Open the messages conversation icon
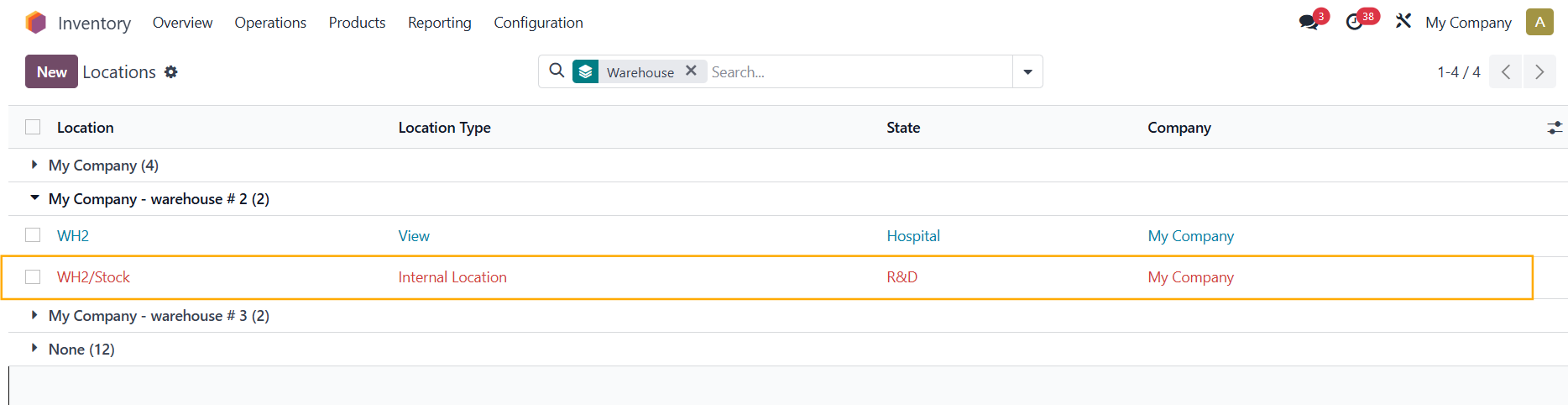The image size is (1568, 405). (x=1308, y=23)
